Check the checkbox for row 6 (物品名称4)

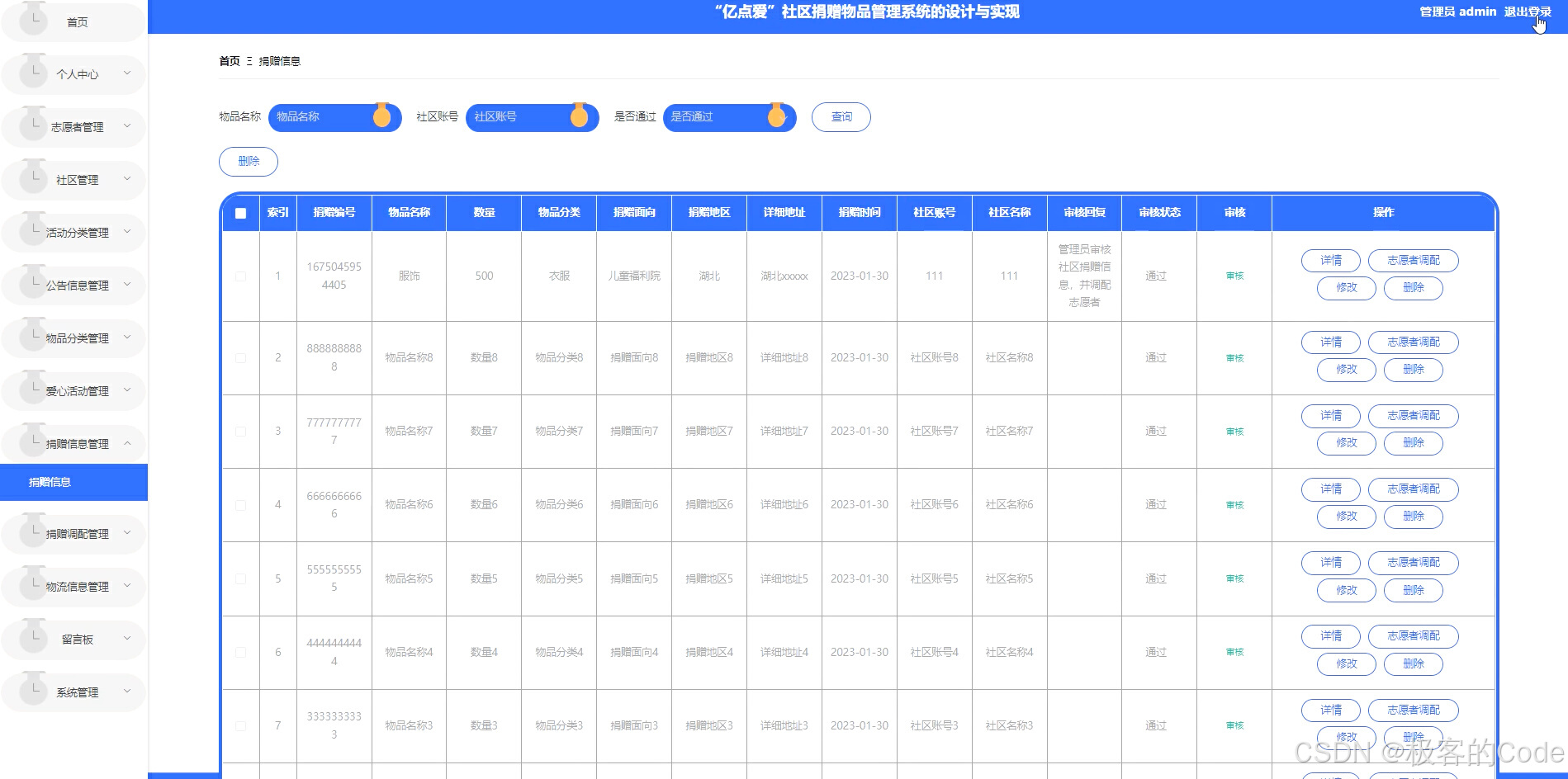click(x=240, y=652)
